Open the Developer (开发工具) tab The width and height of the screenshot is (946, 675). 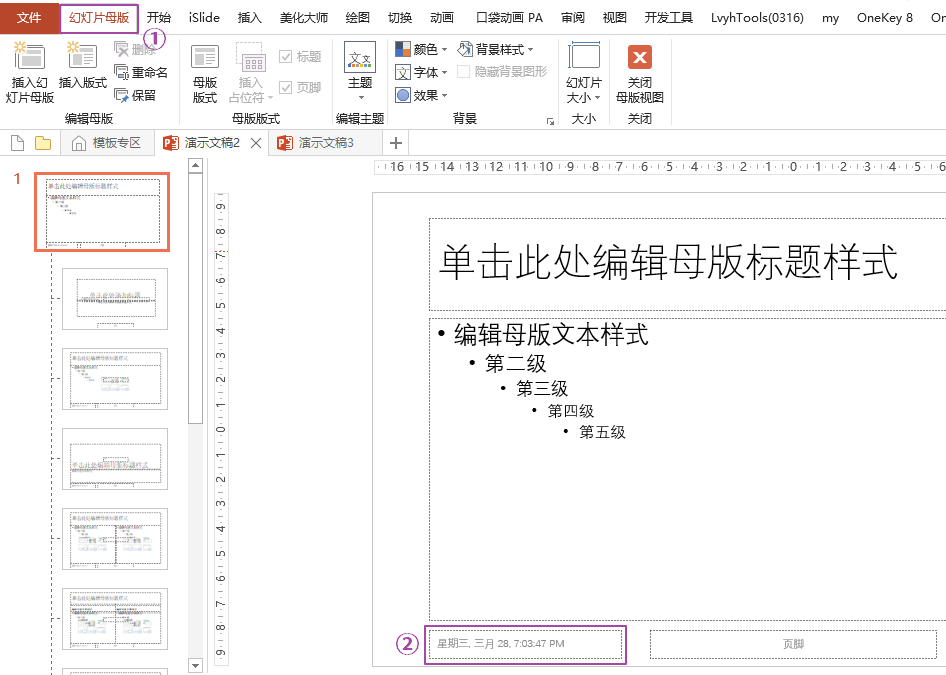[668, 18]
